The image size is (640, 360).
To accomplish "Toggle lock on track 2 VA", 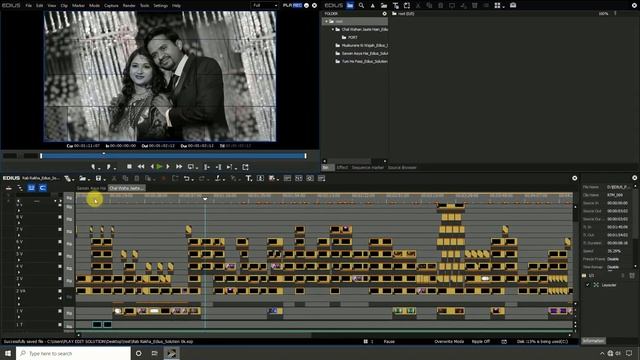I will tap(60, 291).
